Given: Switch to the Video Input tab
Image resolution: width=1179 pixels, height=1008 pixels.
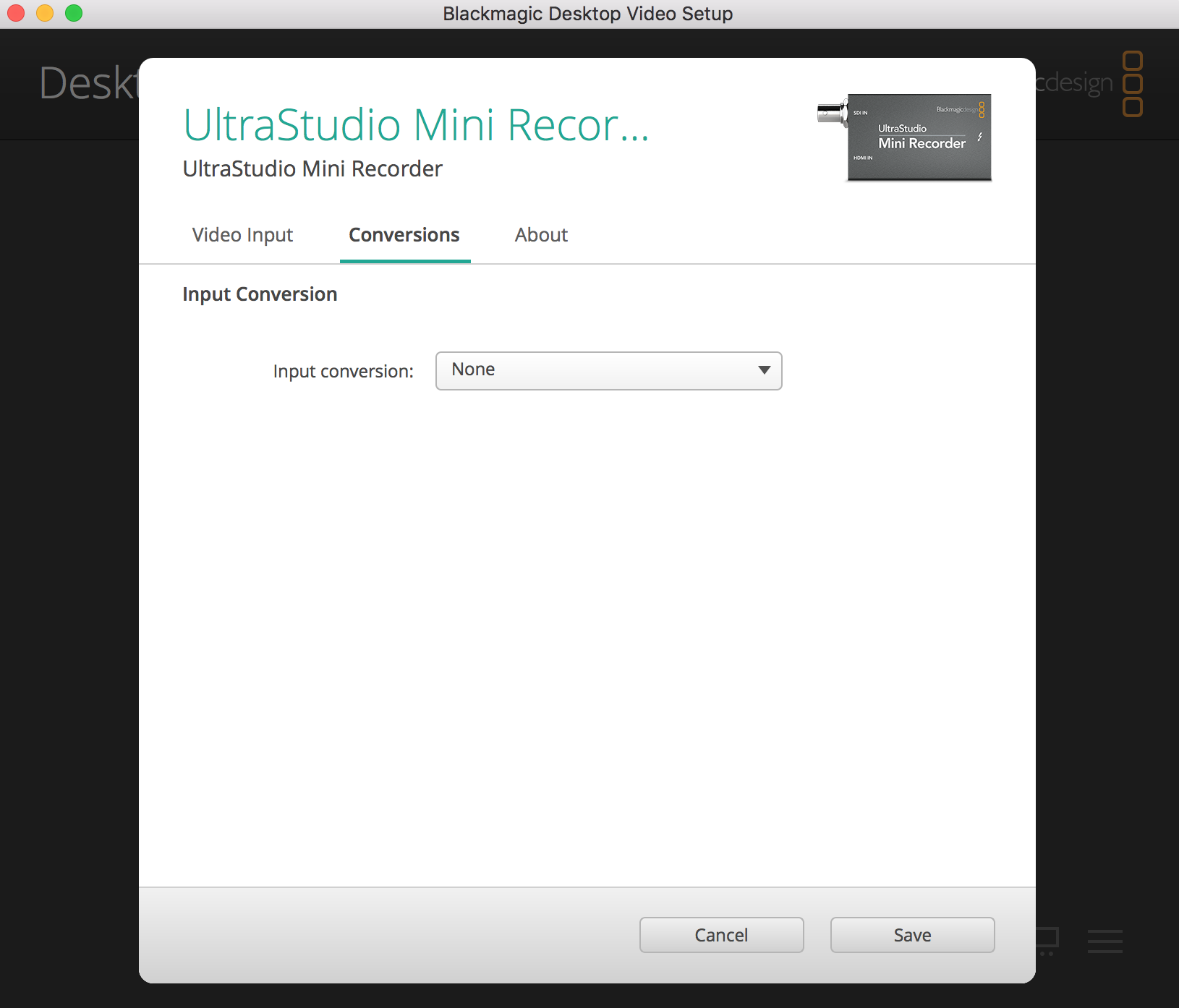Looking at the screenshot, I should [x=242, y=235].
